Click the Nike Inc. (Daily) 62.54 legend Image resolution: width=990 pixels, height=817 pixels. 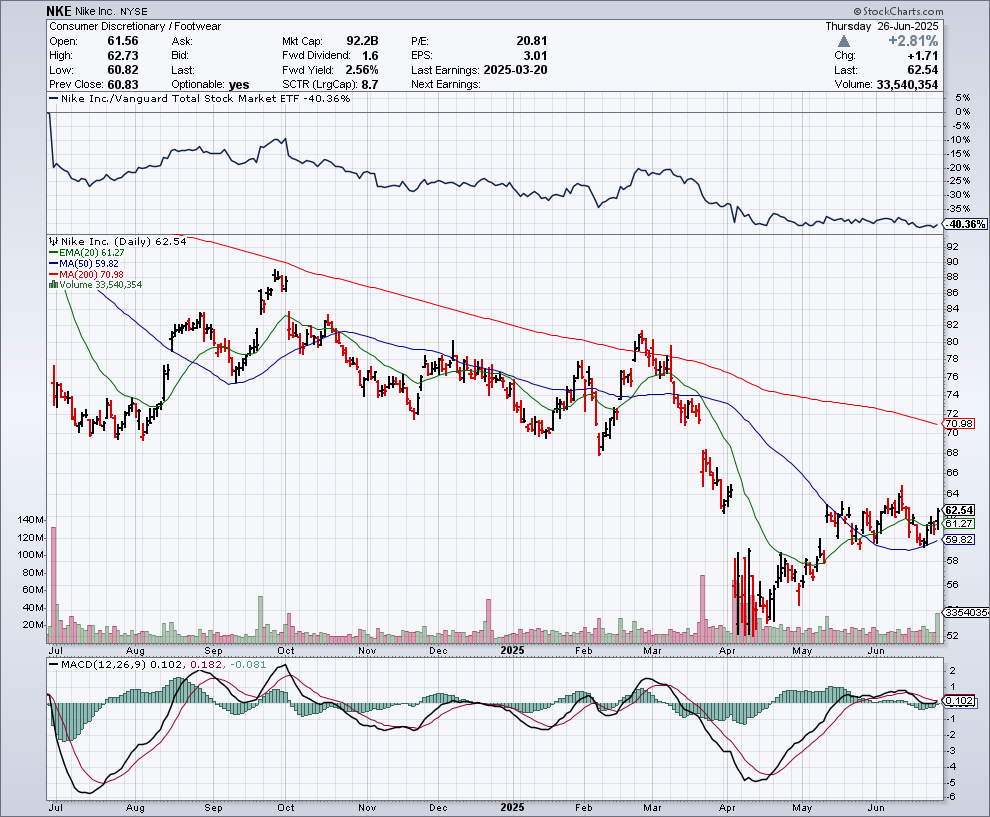(x=119, y=241)
